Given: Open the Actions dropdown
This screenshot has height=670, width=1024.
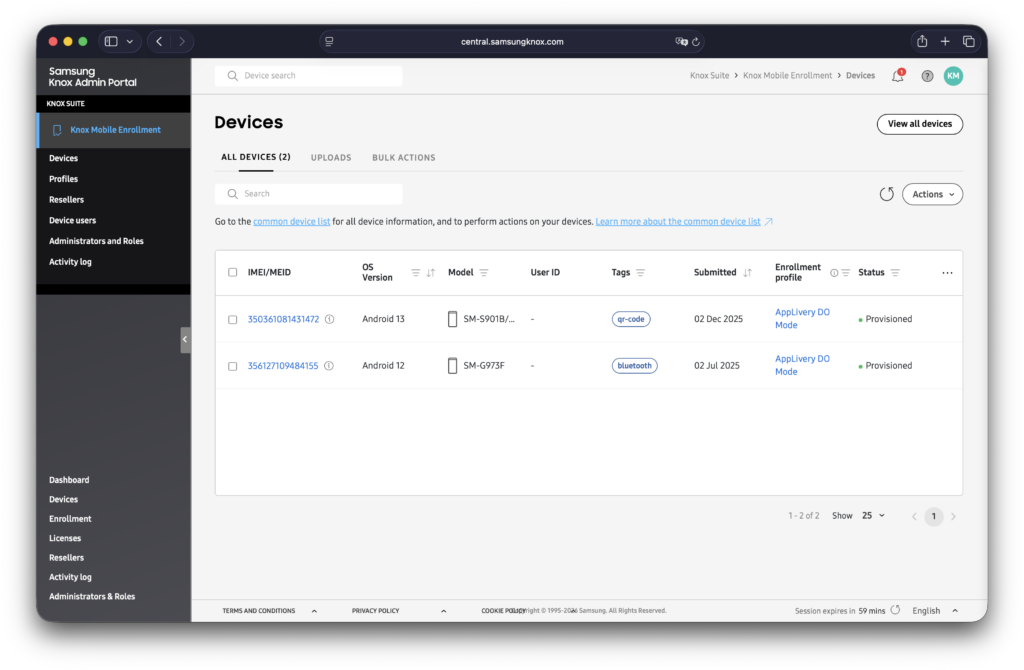Looking at the screenshot, I should tap(931, 194).
